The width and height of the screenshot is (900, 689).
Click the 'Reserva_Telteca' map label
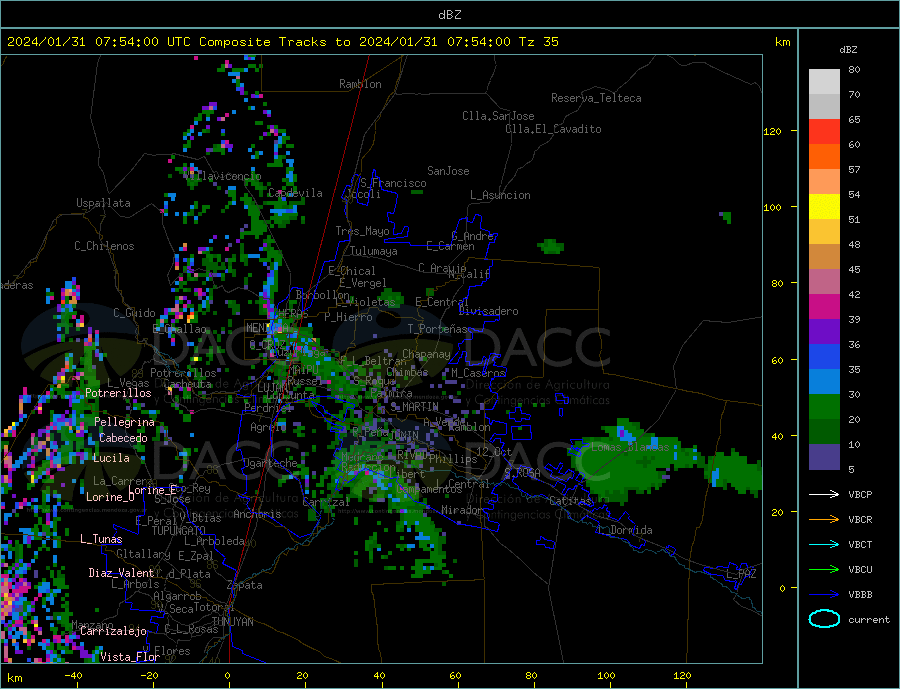click(x=596, y=98)
